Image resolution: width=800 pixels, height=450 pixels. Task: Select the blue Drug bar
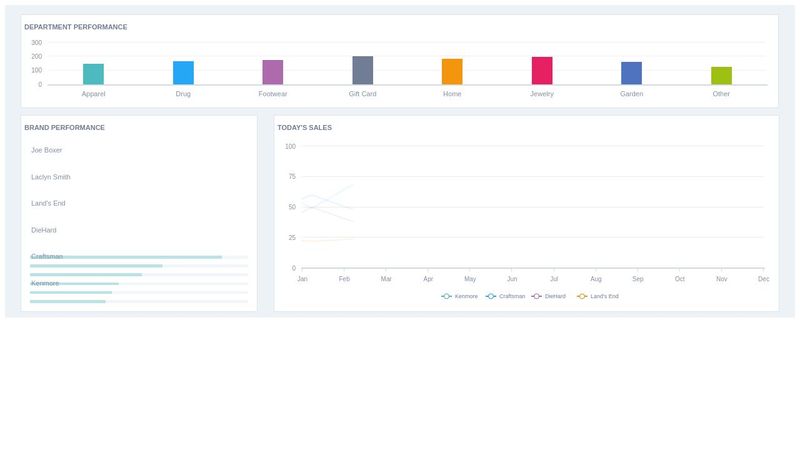(x=183, y=73)
